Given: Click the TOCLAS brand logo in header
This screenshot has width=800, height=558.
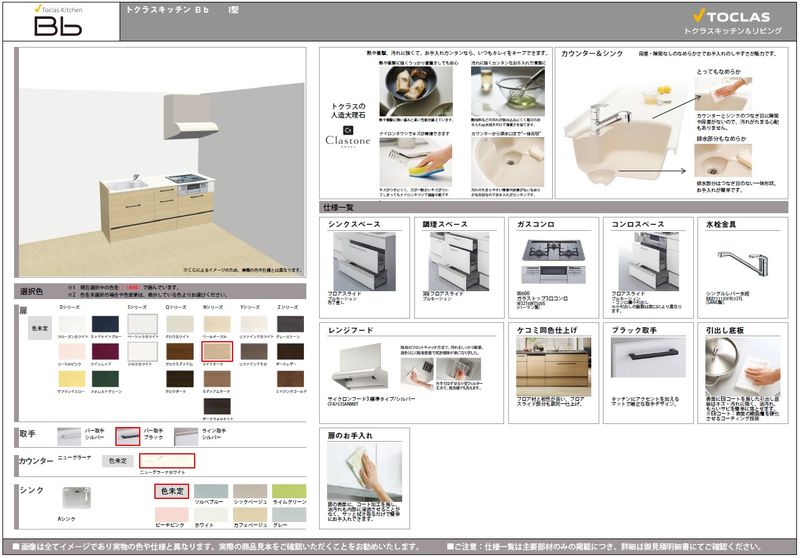Looking at the screenshot, I should click(x=732, y=17).
